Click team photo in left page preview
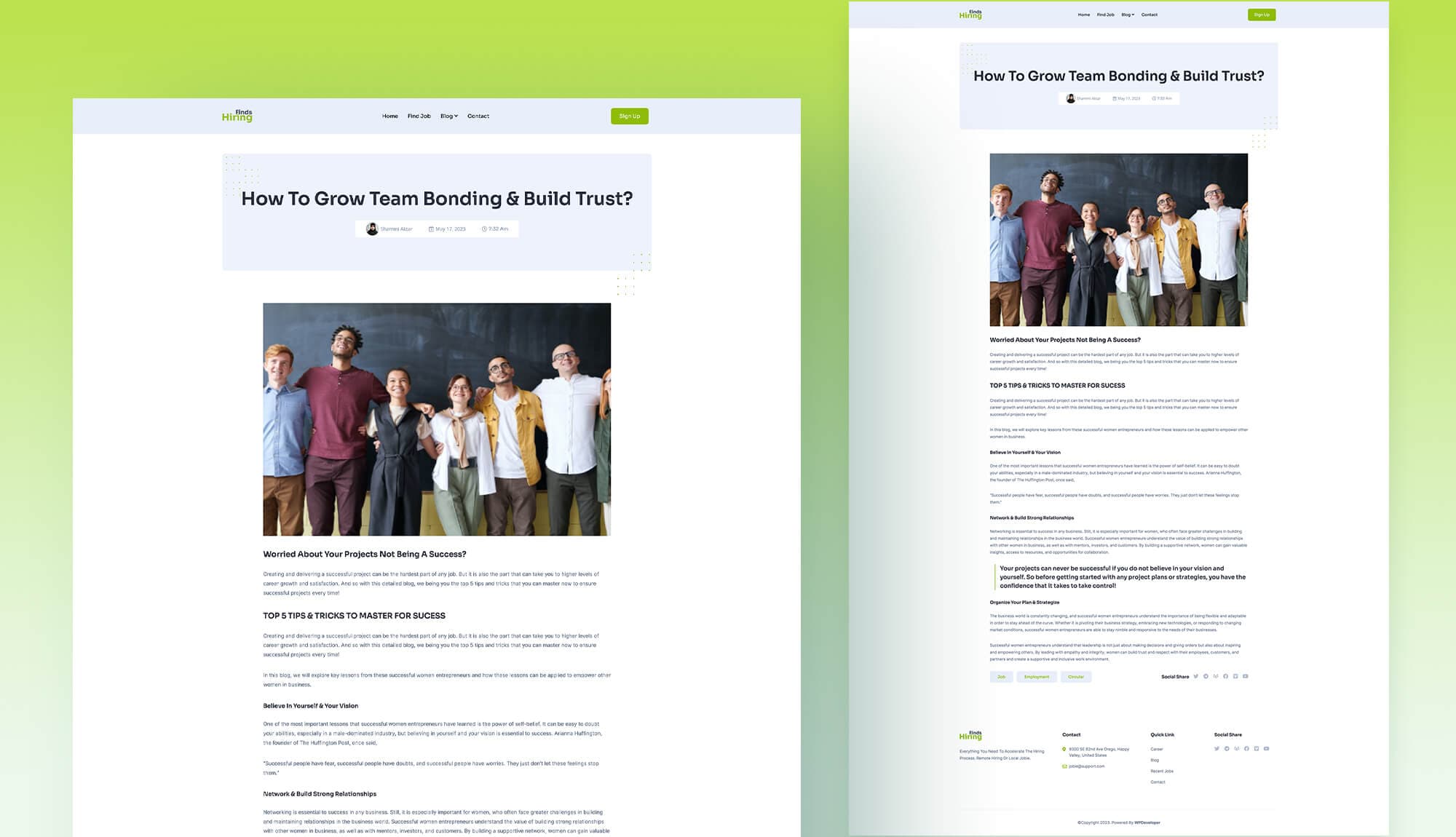This screenshot has width=1456, height=837. point(437,419)
